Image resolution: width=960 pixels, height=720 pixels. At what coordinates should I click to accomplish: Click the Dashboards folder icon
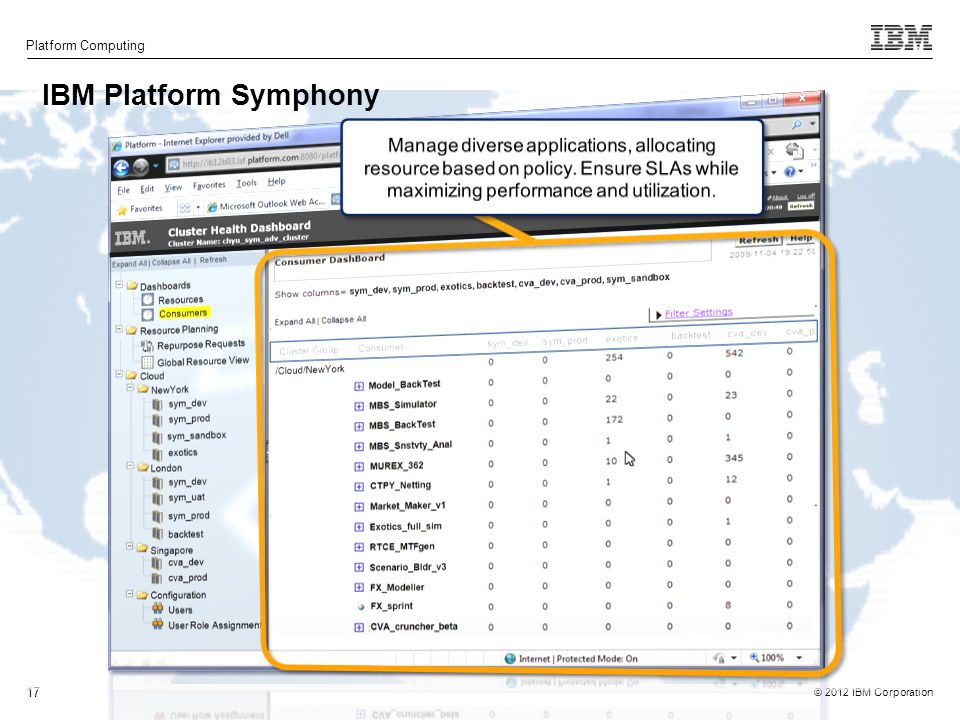click(x=132, y=285)
